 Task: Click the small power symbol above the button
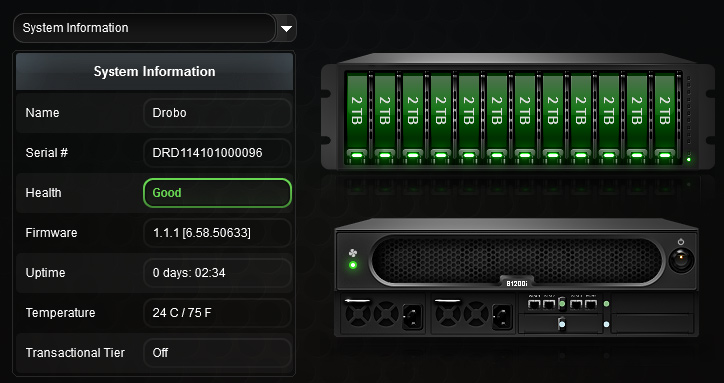coord(681,242)
